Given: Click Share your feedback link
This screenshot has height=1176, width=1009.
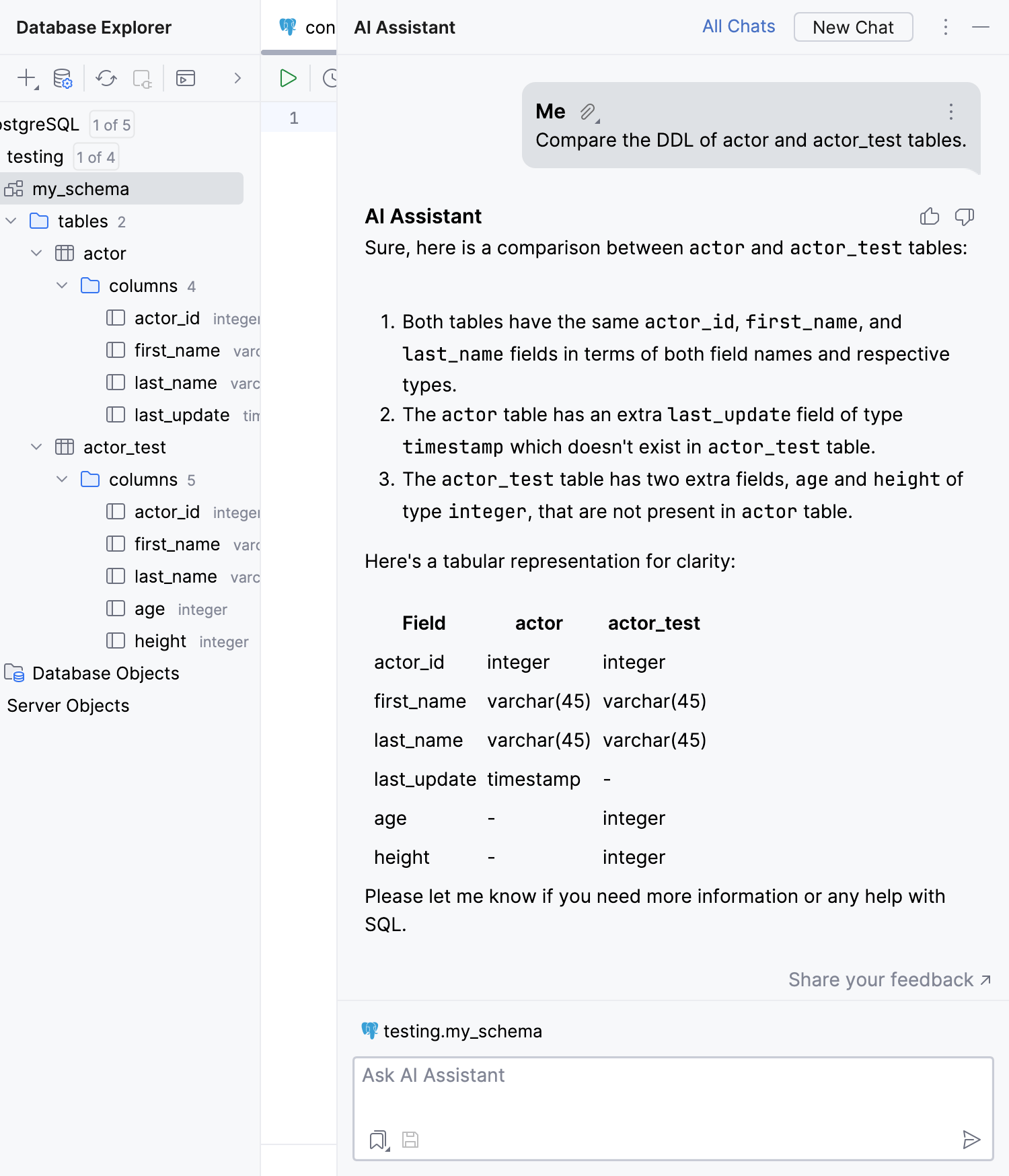Looking at the screenshot, I should click(889, 980).
